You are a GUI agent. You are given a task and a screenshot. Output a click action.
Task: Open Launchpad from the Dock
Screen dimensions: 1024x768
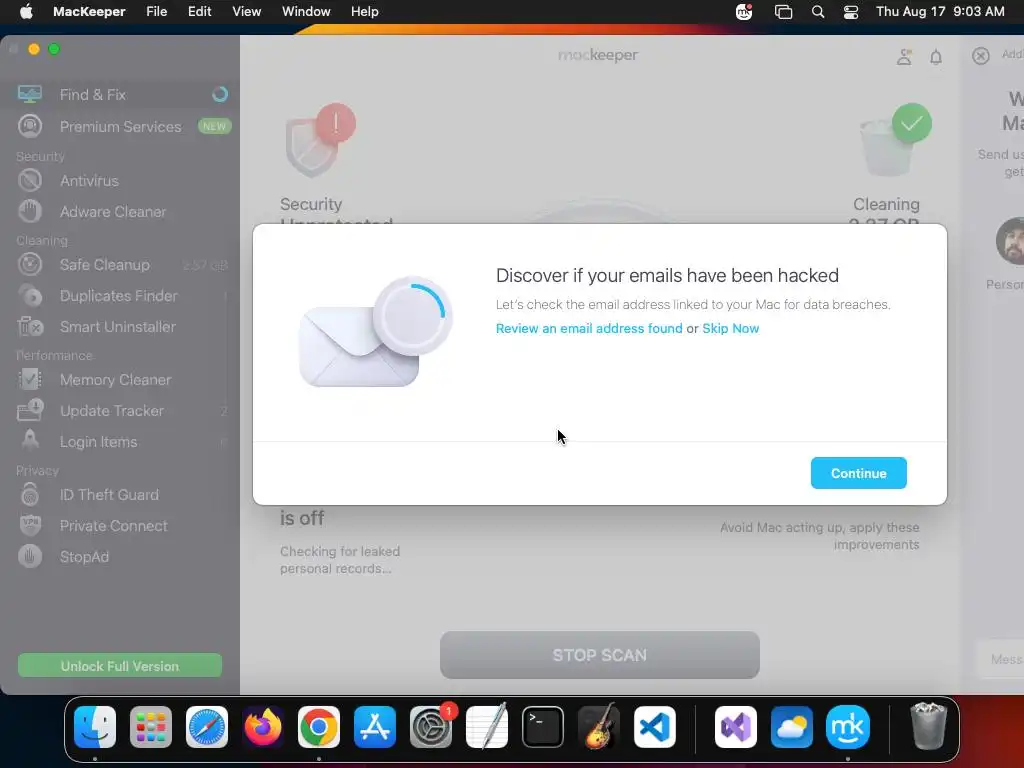point(151,727)
